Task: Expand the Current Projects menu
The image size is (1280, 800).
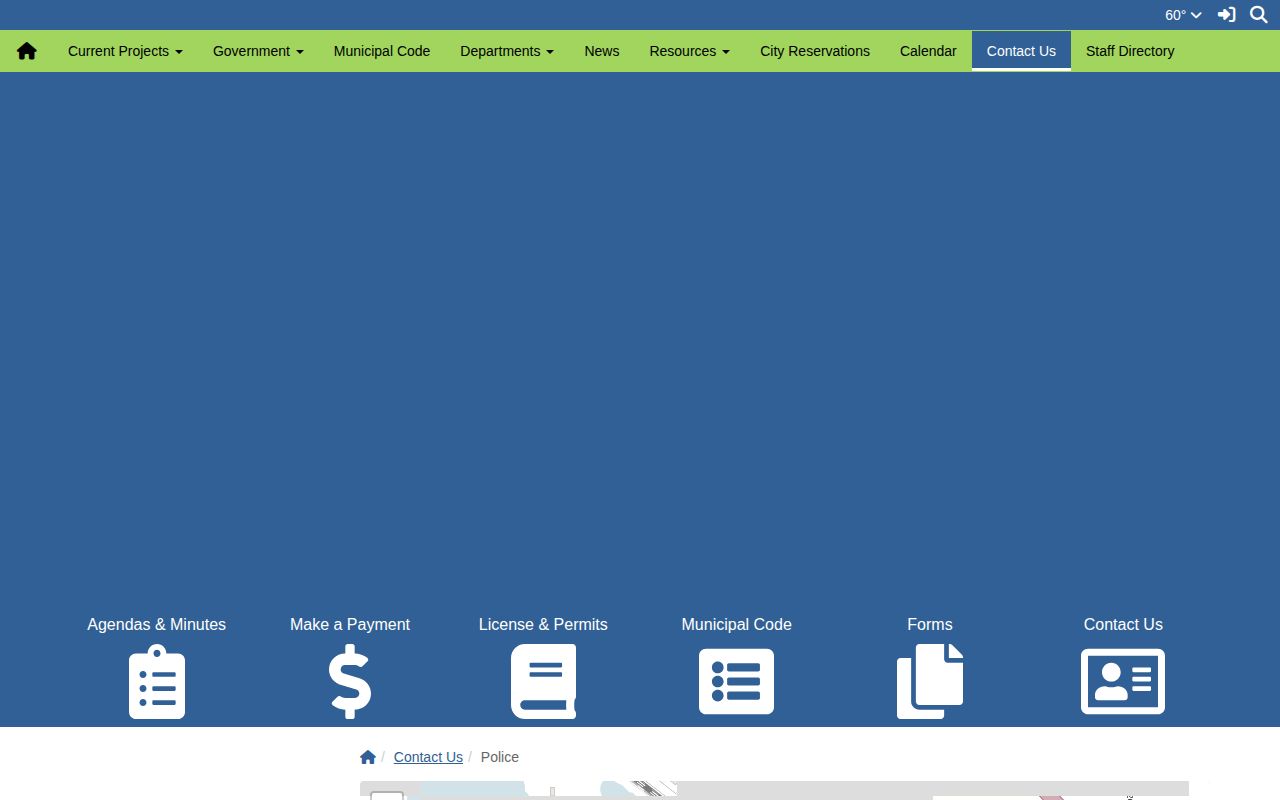Action: tap(125, 51)
